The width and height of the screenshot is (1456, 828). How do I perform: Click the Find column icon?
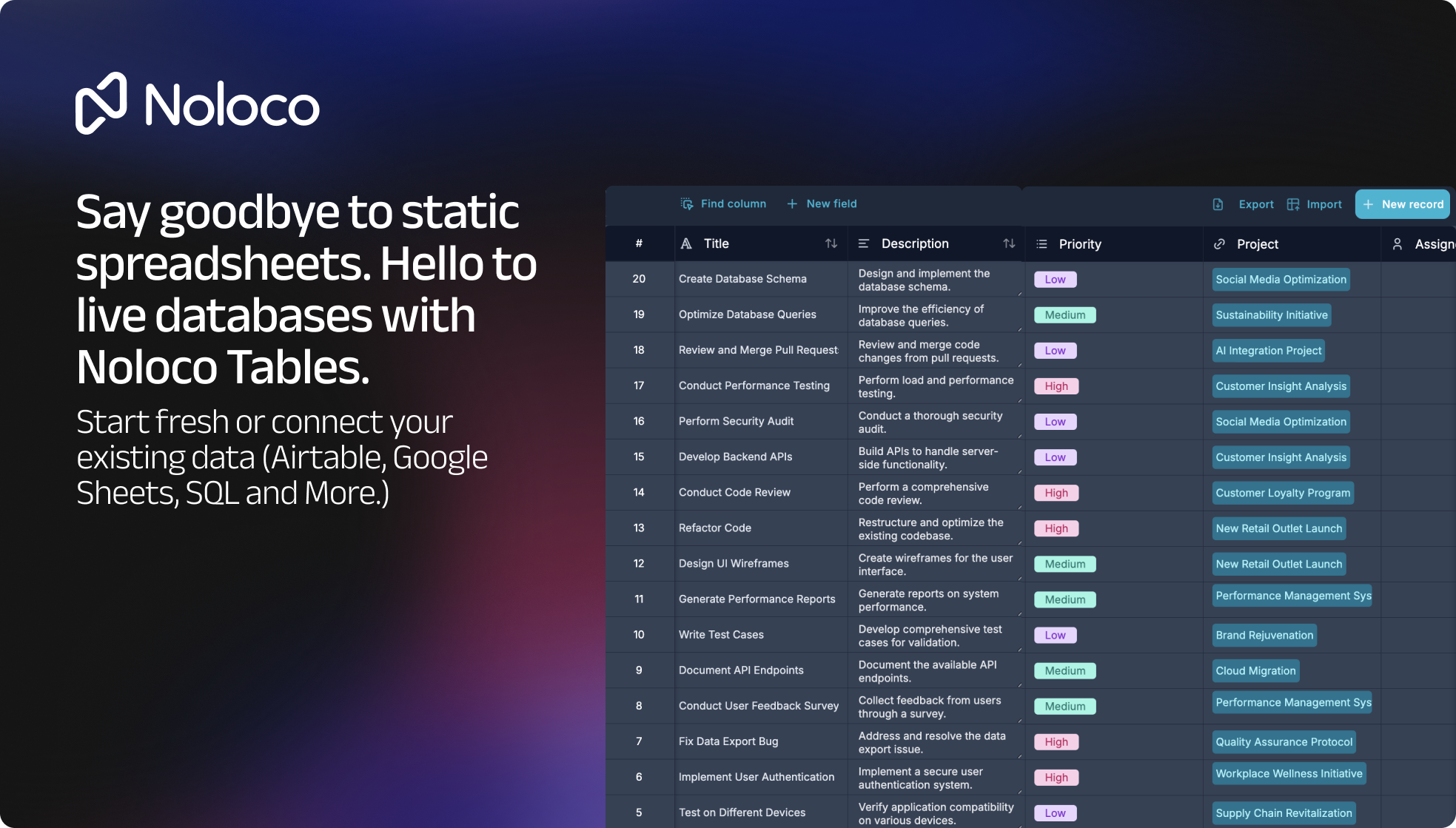point(687,203)
